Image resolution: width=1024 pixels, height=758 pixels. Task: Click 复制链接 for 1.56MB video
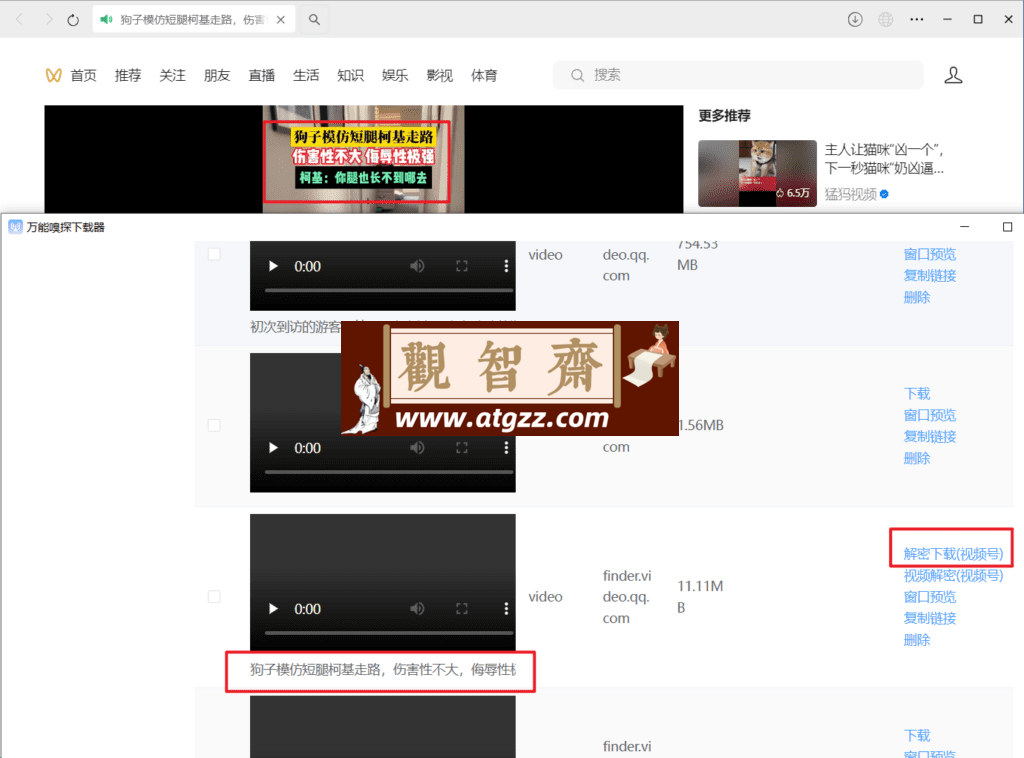[x=930, y=436]
